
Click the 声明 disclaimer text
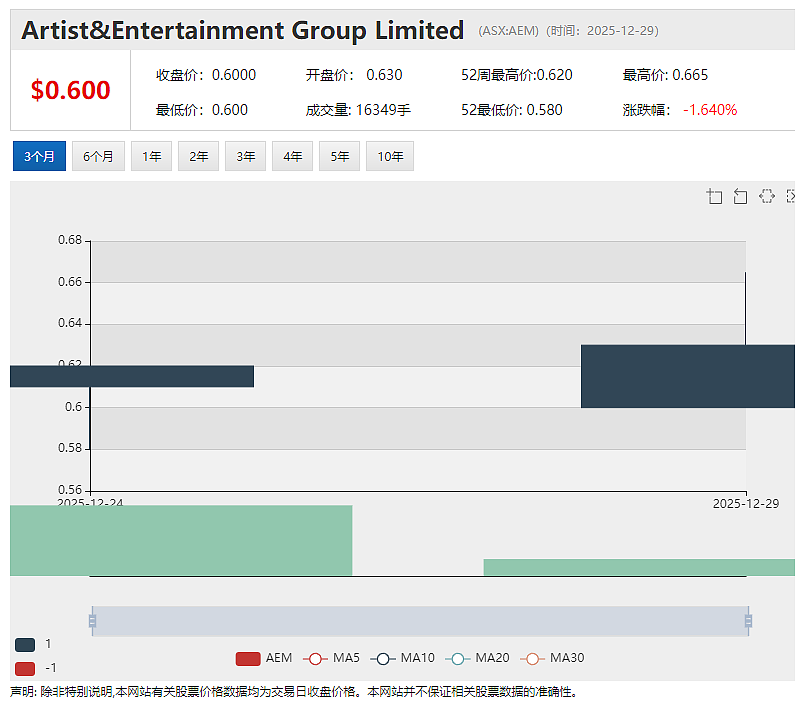tap(293, 692)
